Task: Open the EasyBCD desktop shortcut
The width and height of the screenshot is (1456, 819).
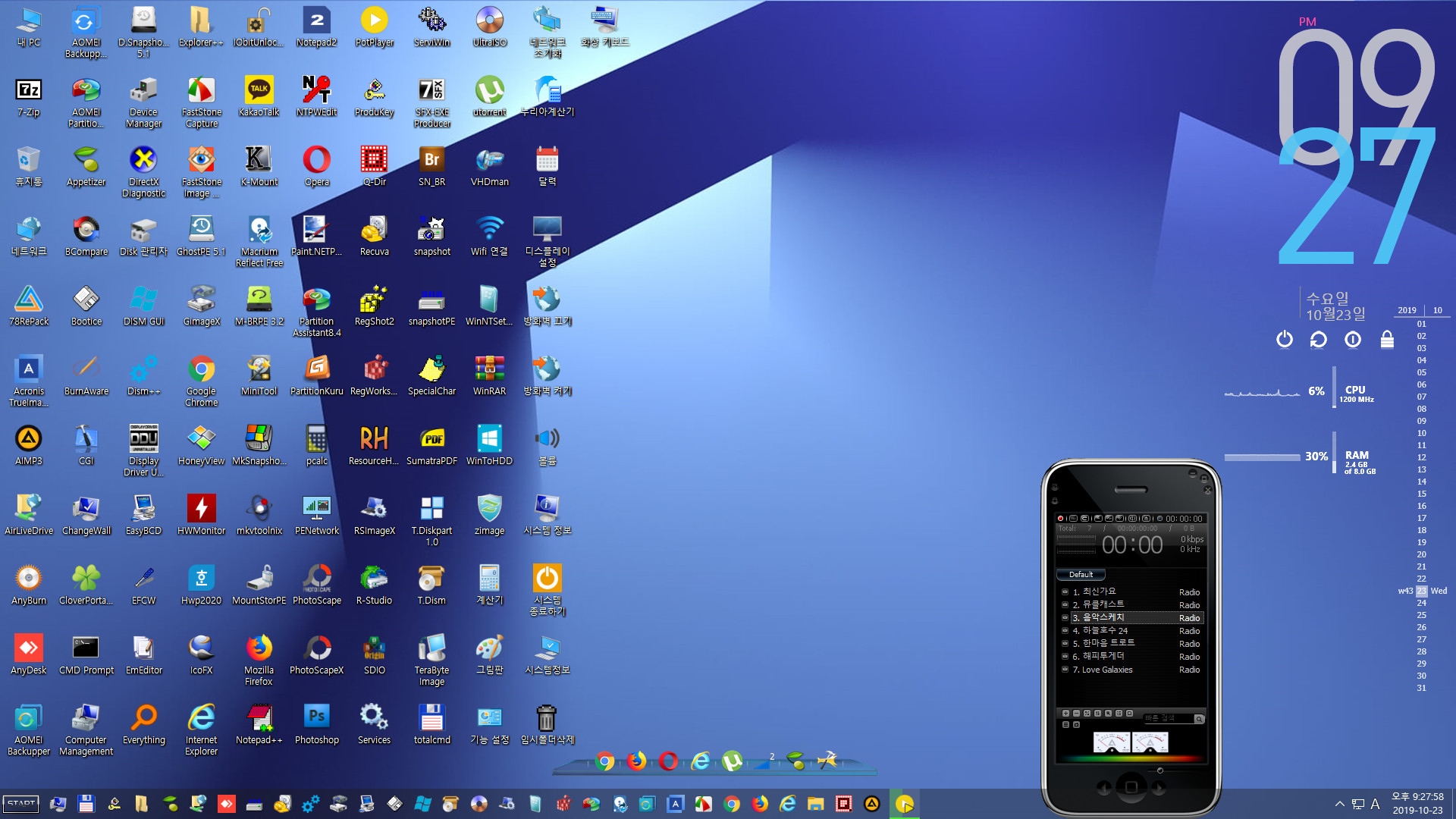Action: [143, 516]
